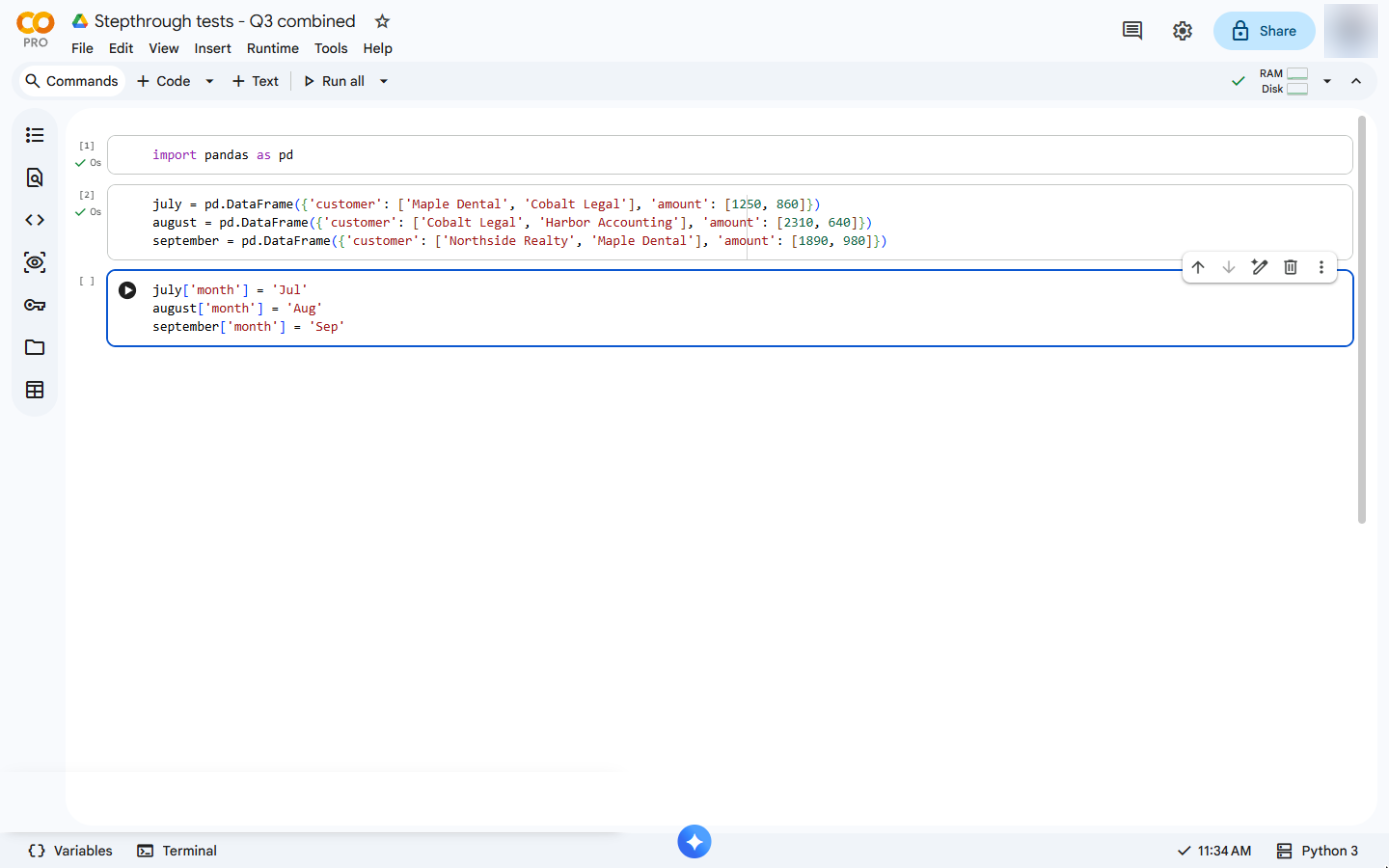Open AI code edit wand icon

[x=1260, y=267]
